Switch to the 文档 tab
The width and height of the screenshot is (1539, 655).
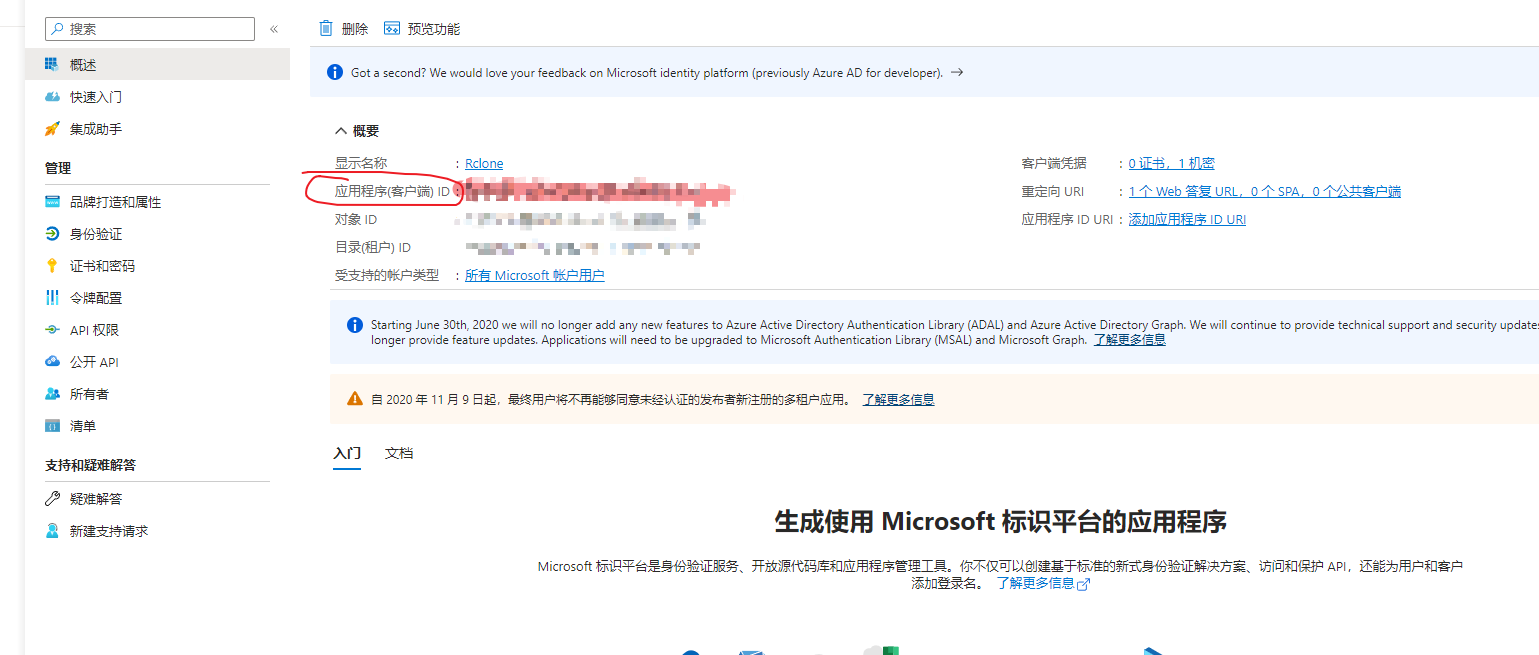(399, 453)
